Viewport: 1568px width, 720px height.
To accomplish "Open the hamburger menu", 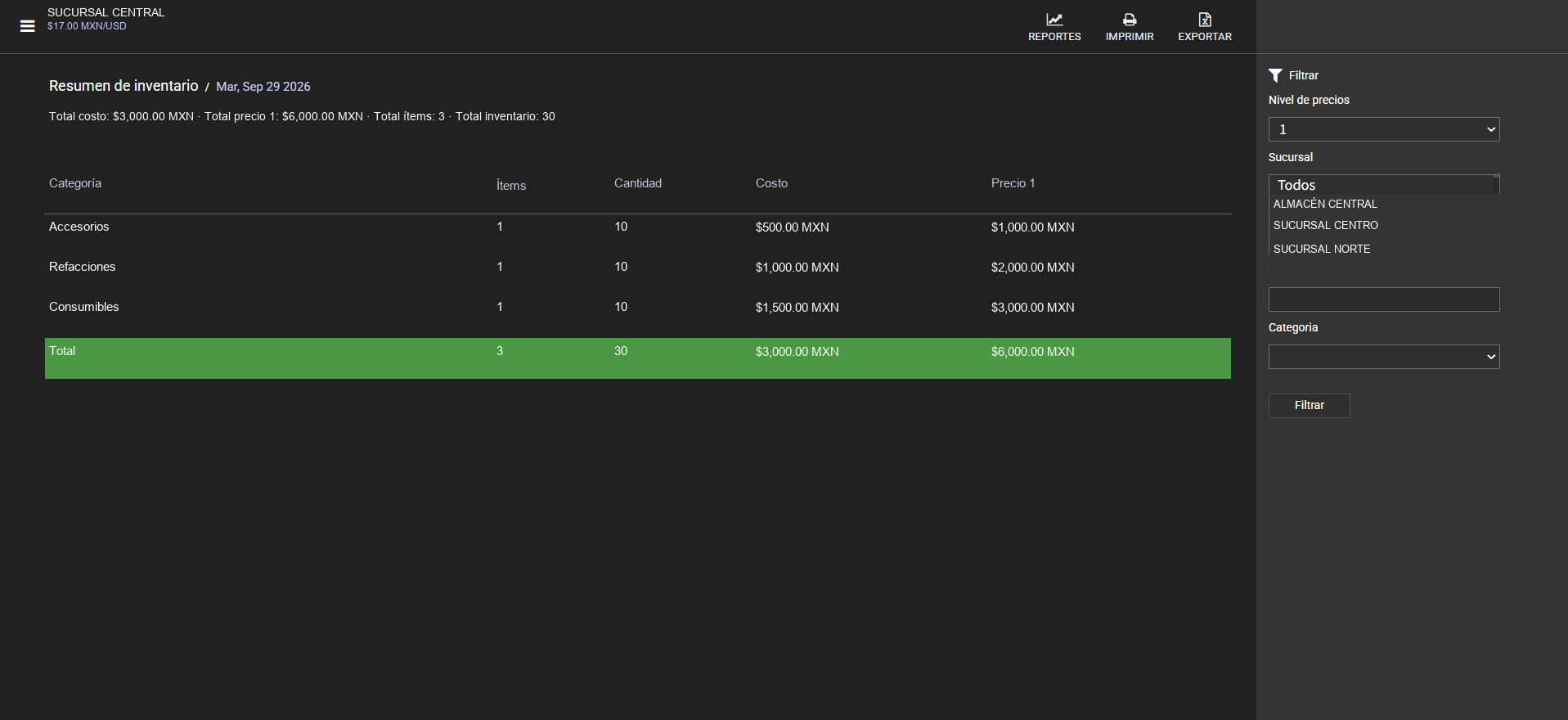I will point(28,26).
